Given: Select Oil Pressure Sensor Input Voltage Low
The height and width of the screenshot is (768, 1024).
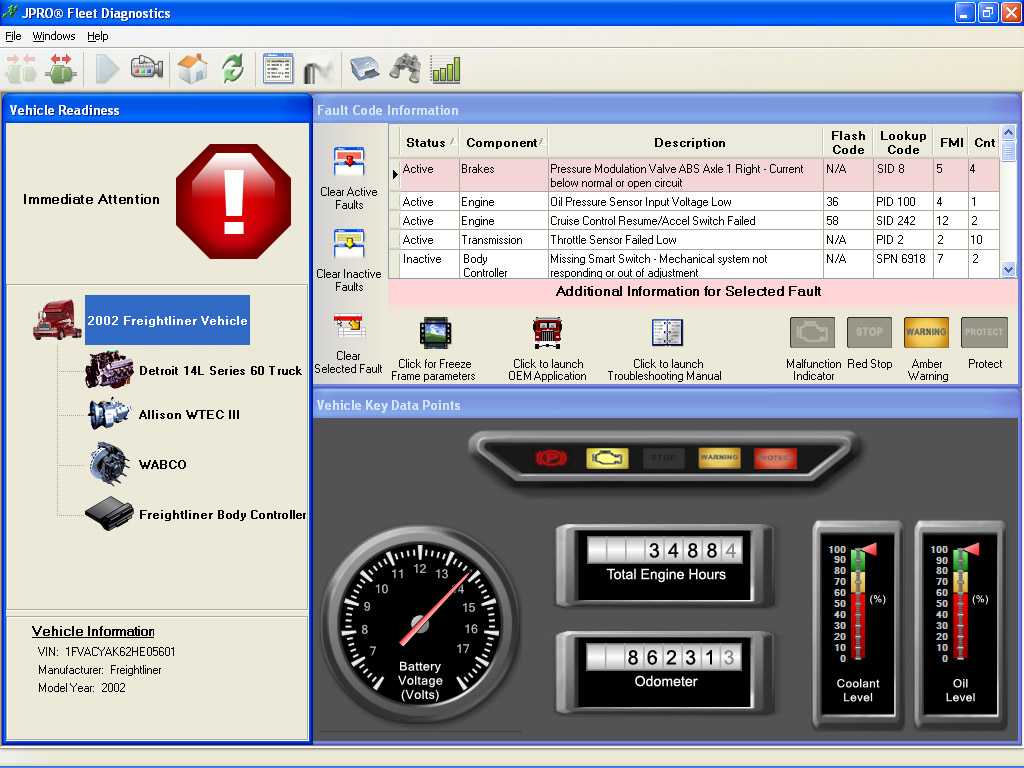Looking at the screenshot, I should coord(694,202).
